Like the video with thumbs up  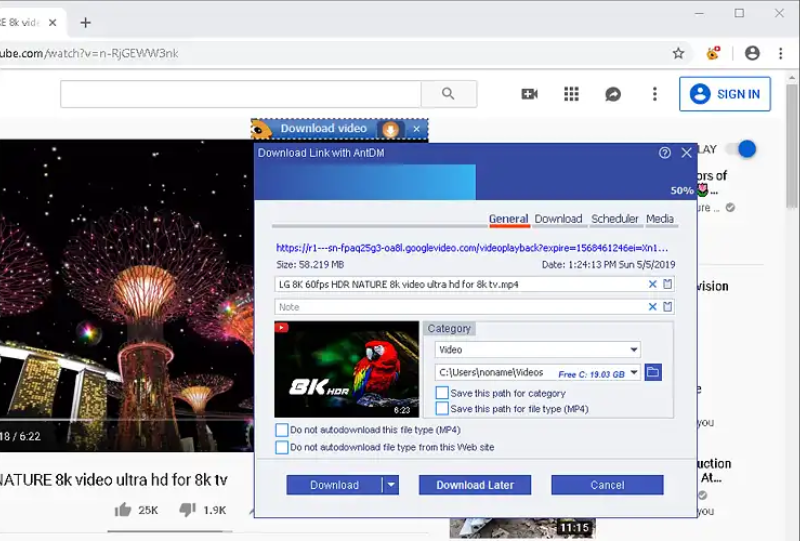(123, 509)
